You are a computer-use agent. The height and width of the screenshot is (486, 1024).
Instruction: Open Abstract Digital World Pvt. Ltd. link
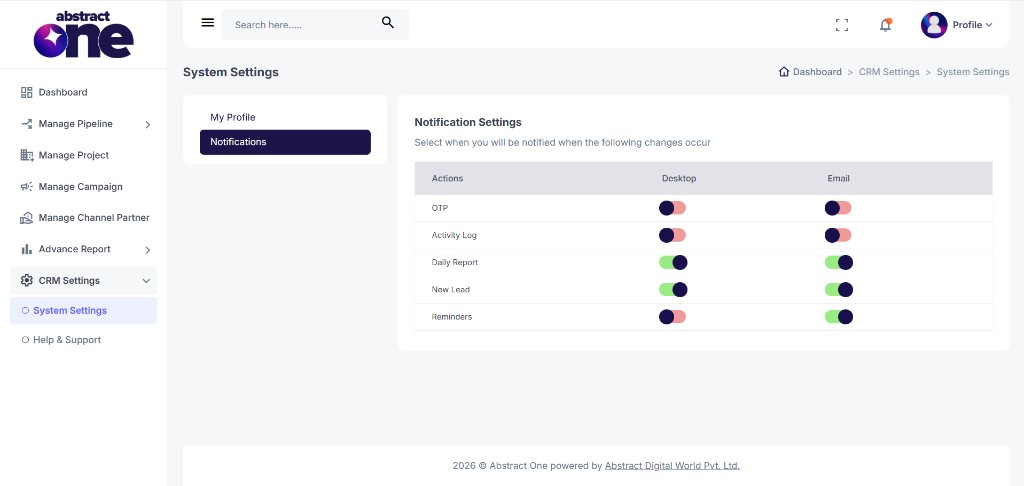pos(672,466)
